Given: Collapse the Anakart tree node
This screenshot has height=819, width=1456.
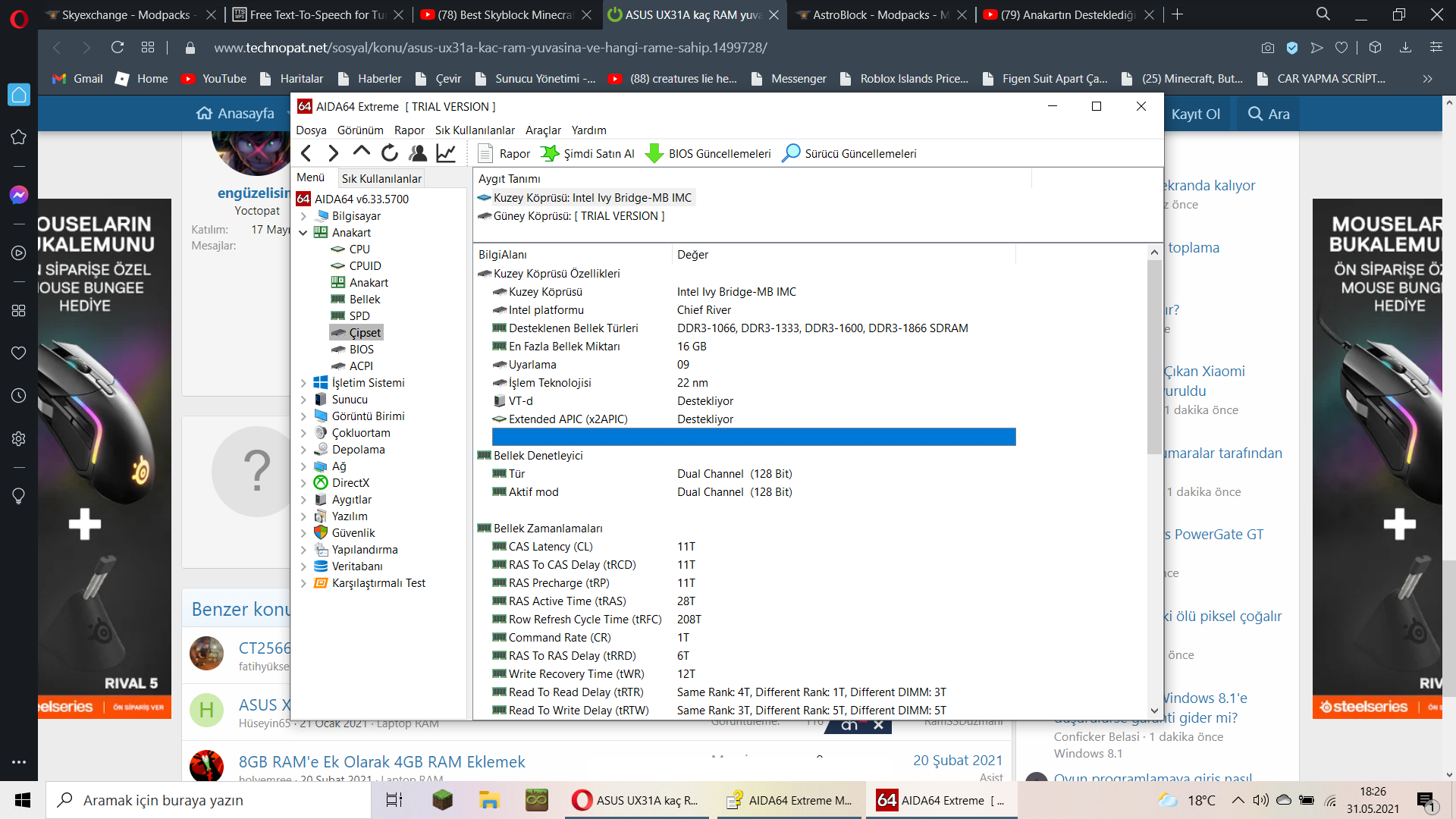Looking at the screenshot, I should click(303, 233).
